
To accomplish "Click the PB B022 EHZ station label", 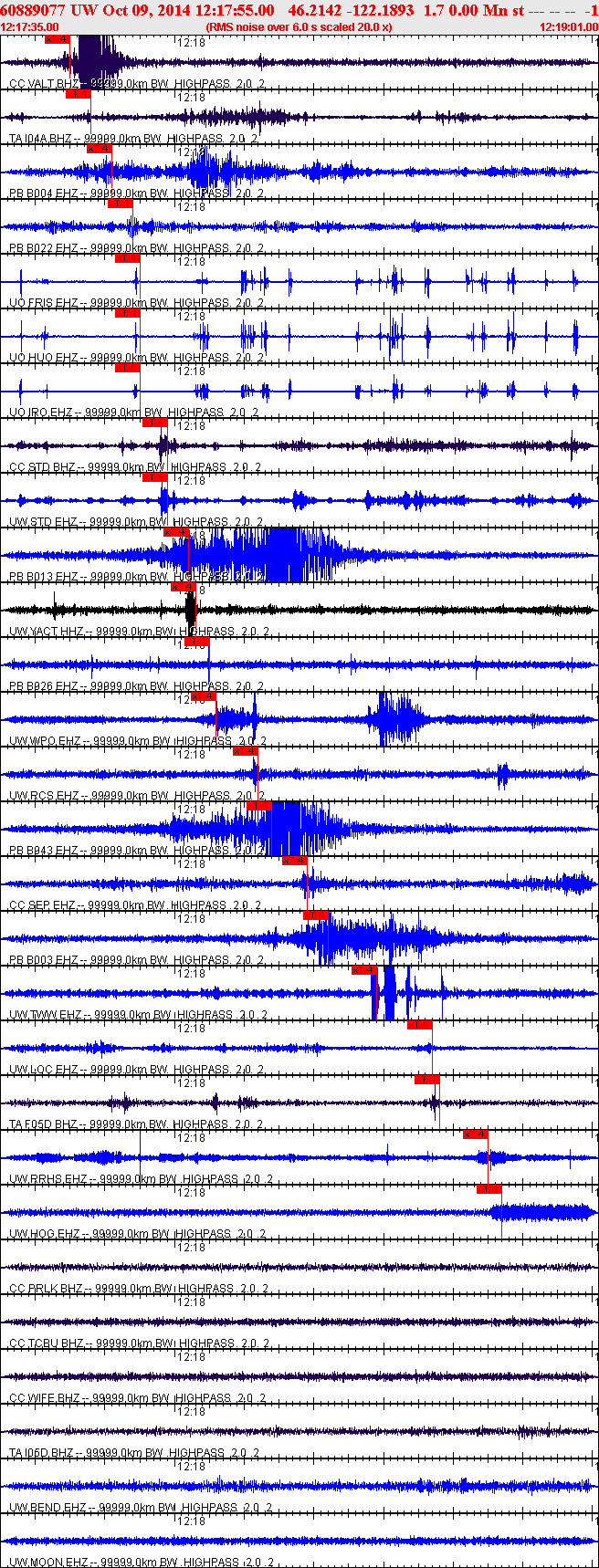I will tap(44, 248).
